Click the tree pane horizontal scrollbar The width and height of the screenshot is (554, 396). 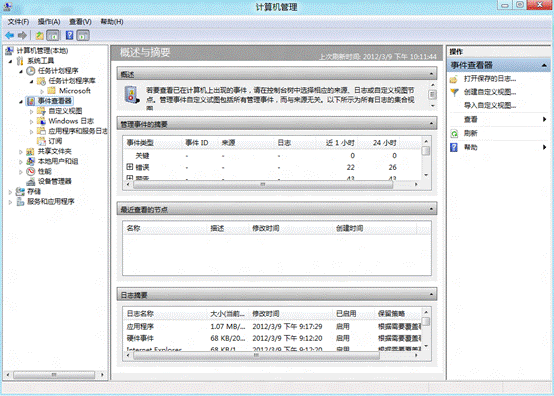[55, 374]
